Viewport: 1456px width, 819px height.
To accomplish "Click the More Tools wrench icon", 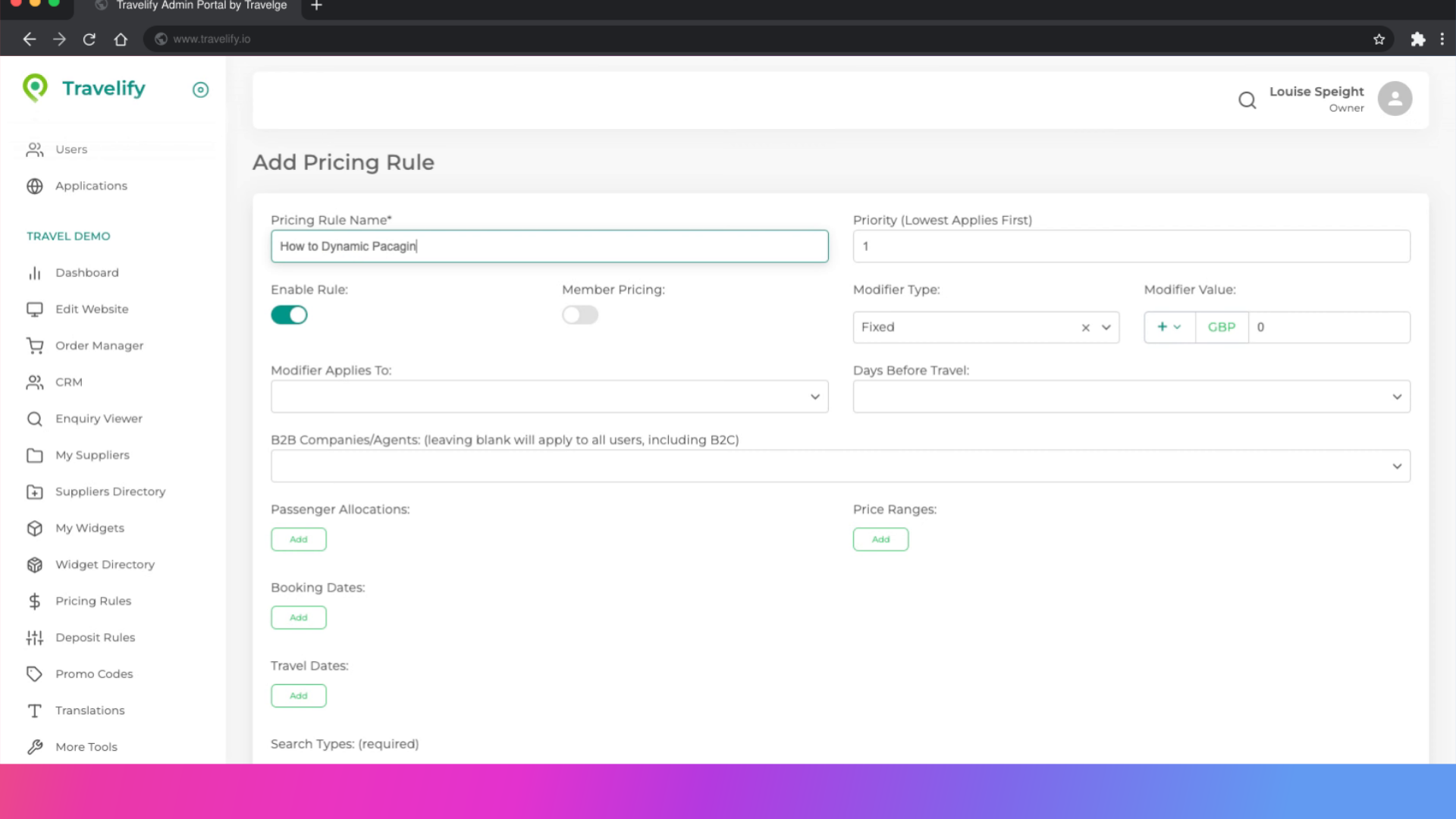I will pos(35,747).
